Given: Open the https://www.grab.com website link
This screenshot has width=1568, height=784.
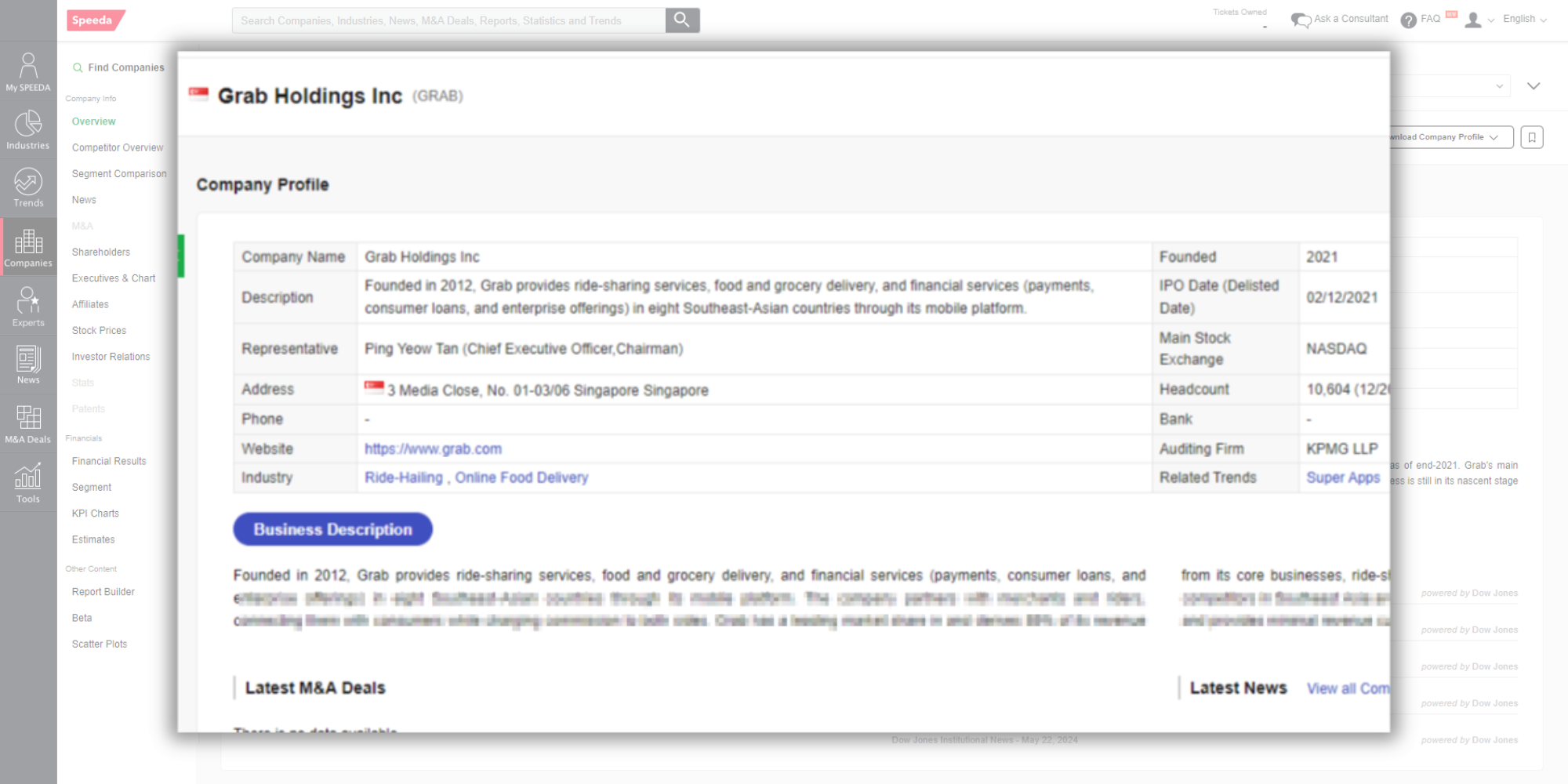Looking at the screenshot, I should point(433,448).
